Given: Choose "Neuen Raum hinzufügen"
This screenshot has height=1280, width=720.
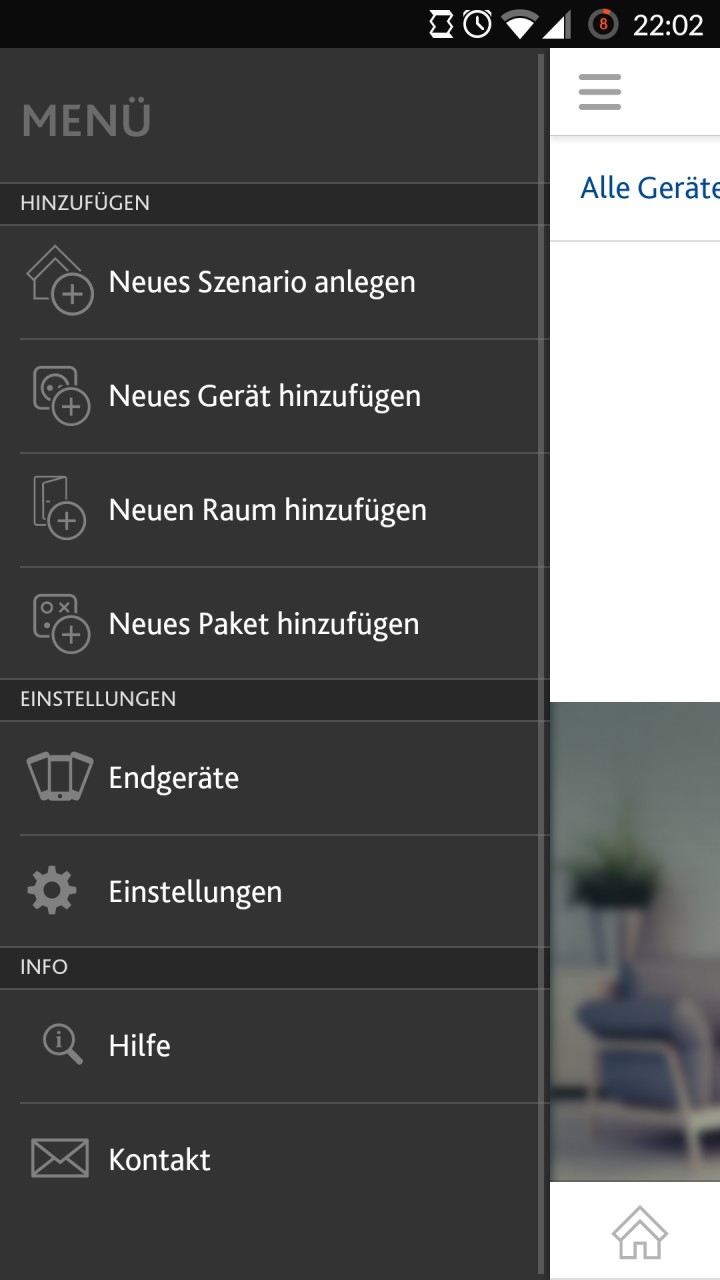Looking at the screenshot, I should click(x=268, y=510).
